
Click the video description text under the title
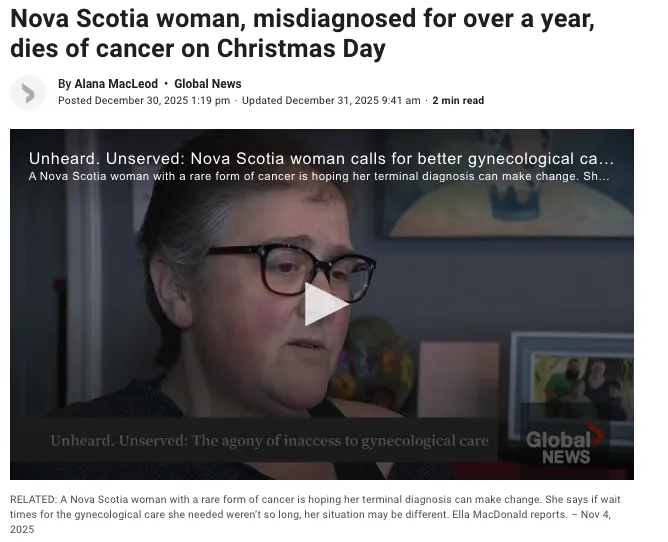point(319,176)
